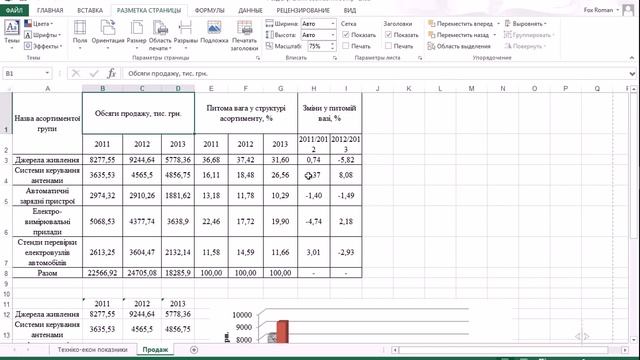The image size is (640, 360).
Task: Click the vertical scrollbar down arrow
Action: point(633,340)
